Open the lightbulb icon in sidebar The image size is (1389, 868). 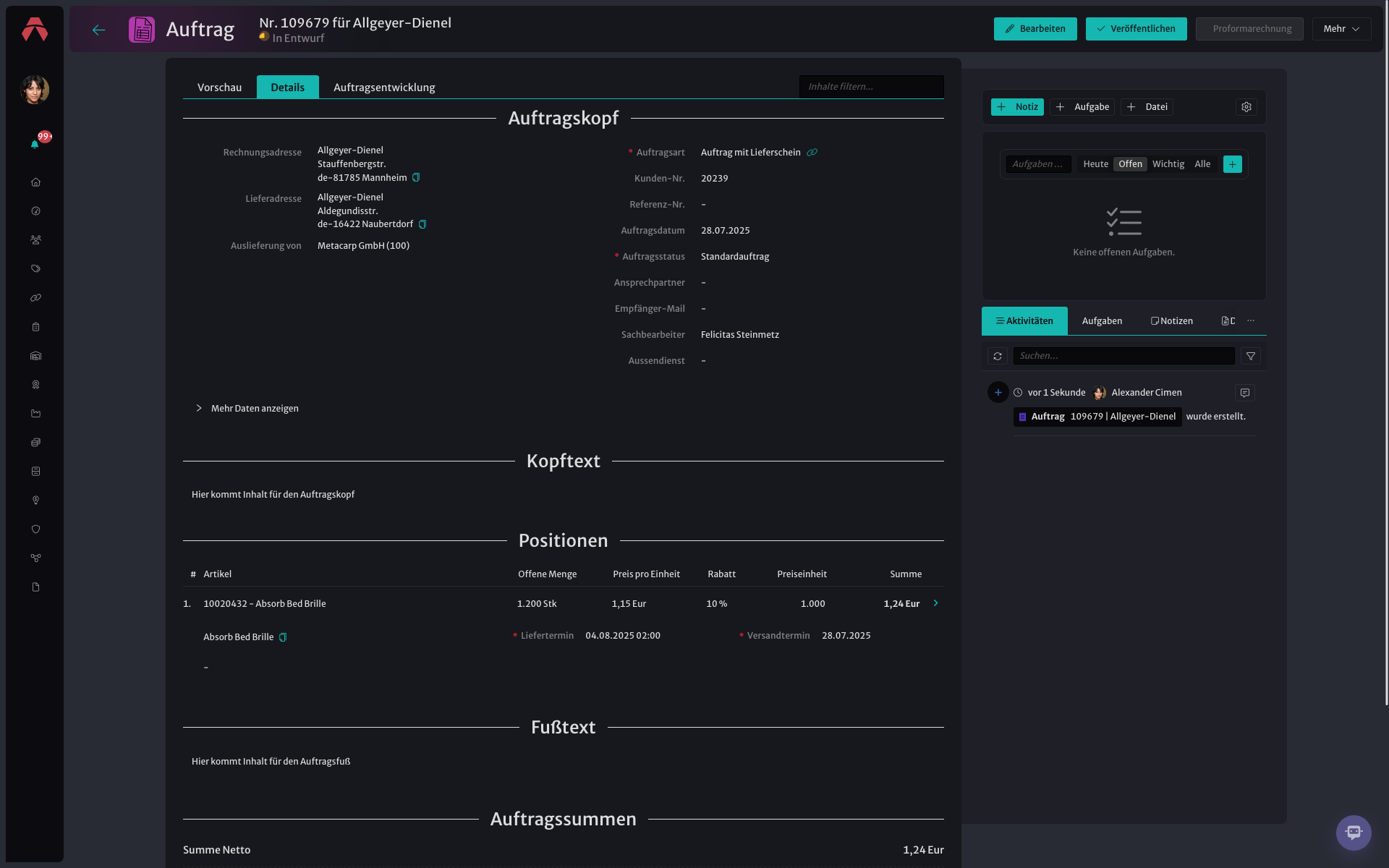(x=35, y=501)
